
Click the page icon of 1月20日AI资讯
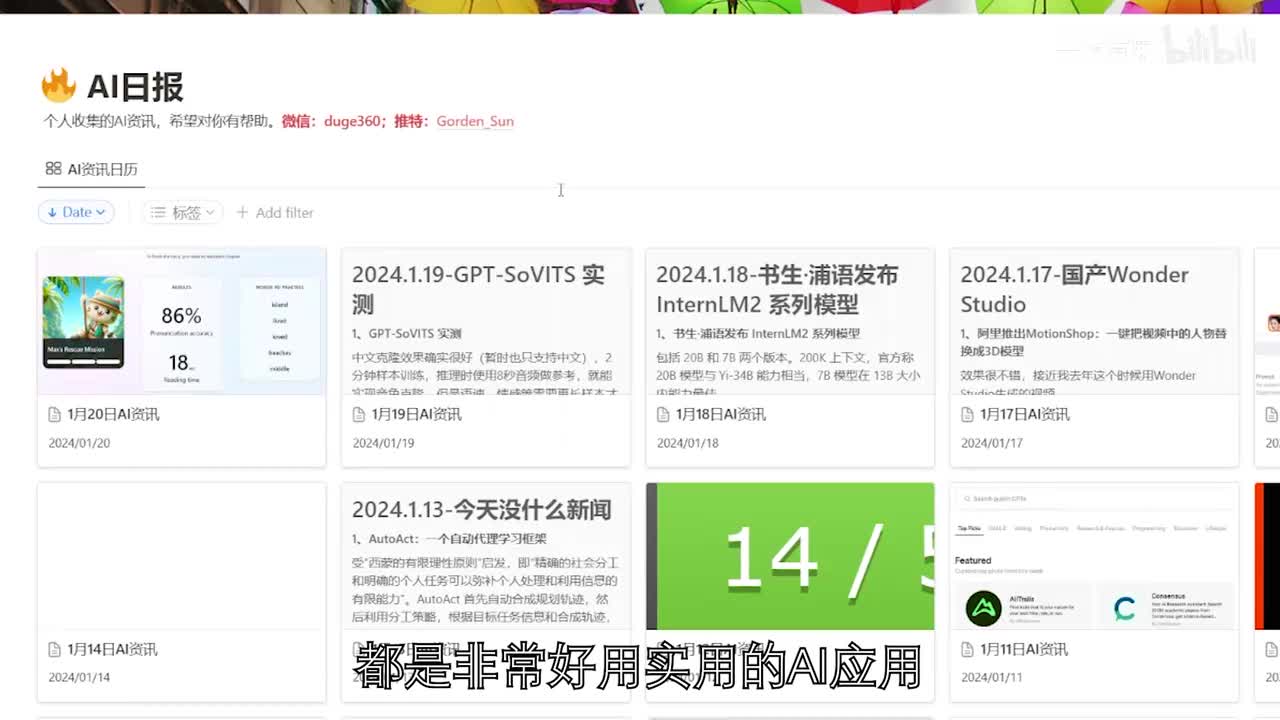tap(55, 414)
